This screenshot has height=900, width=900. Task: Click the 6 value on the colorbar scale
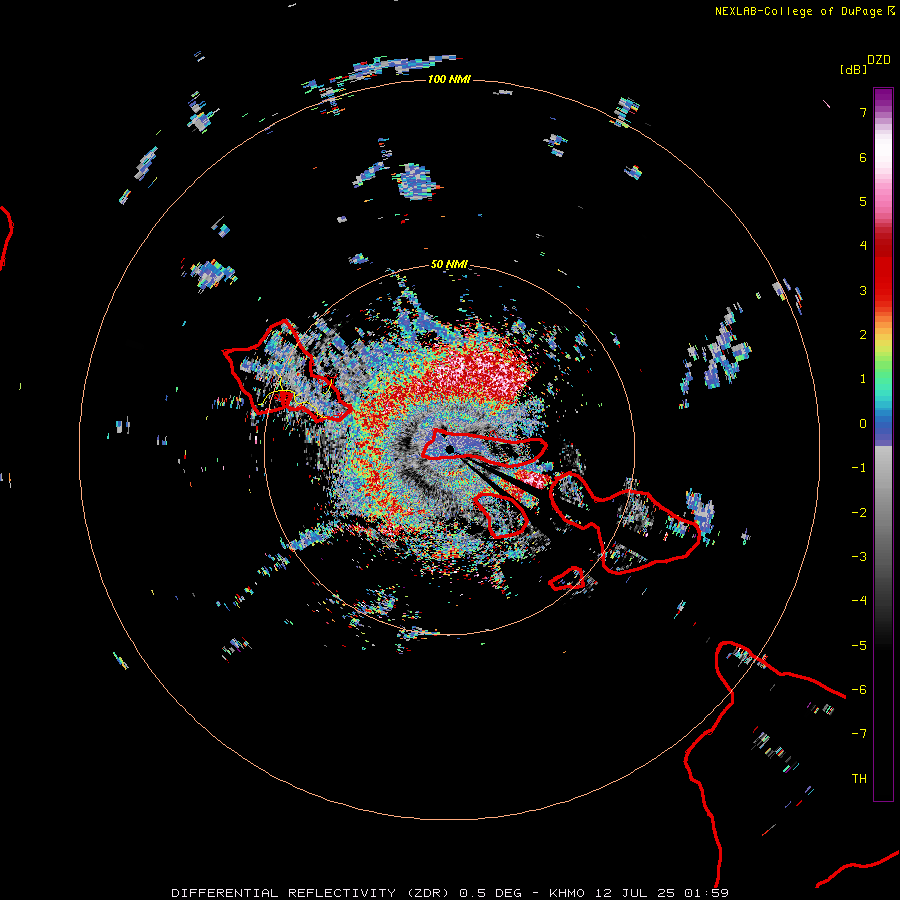click(x=863, y=157)
